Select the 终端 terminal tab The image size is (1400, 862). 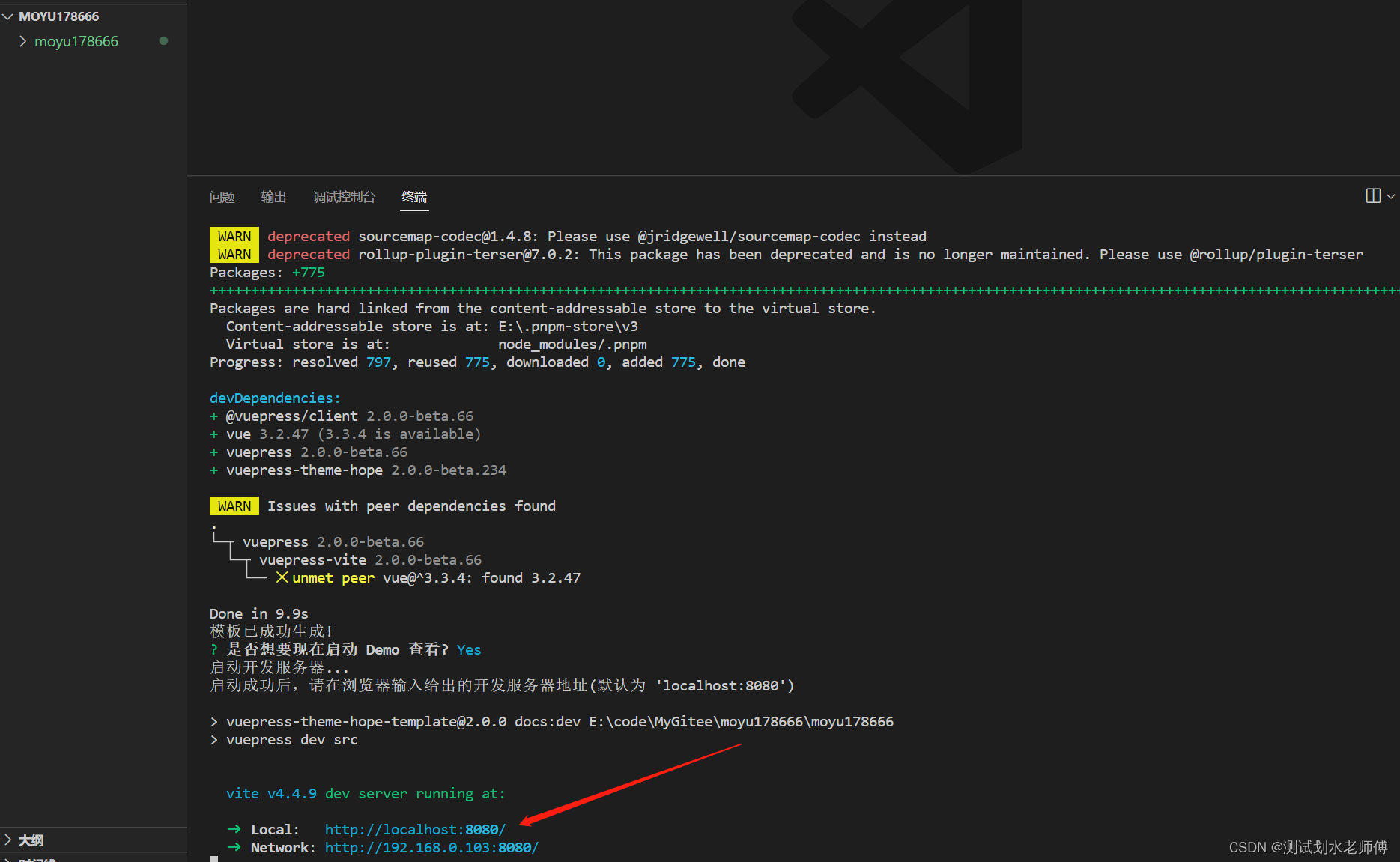click(x=414, y=197)
